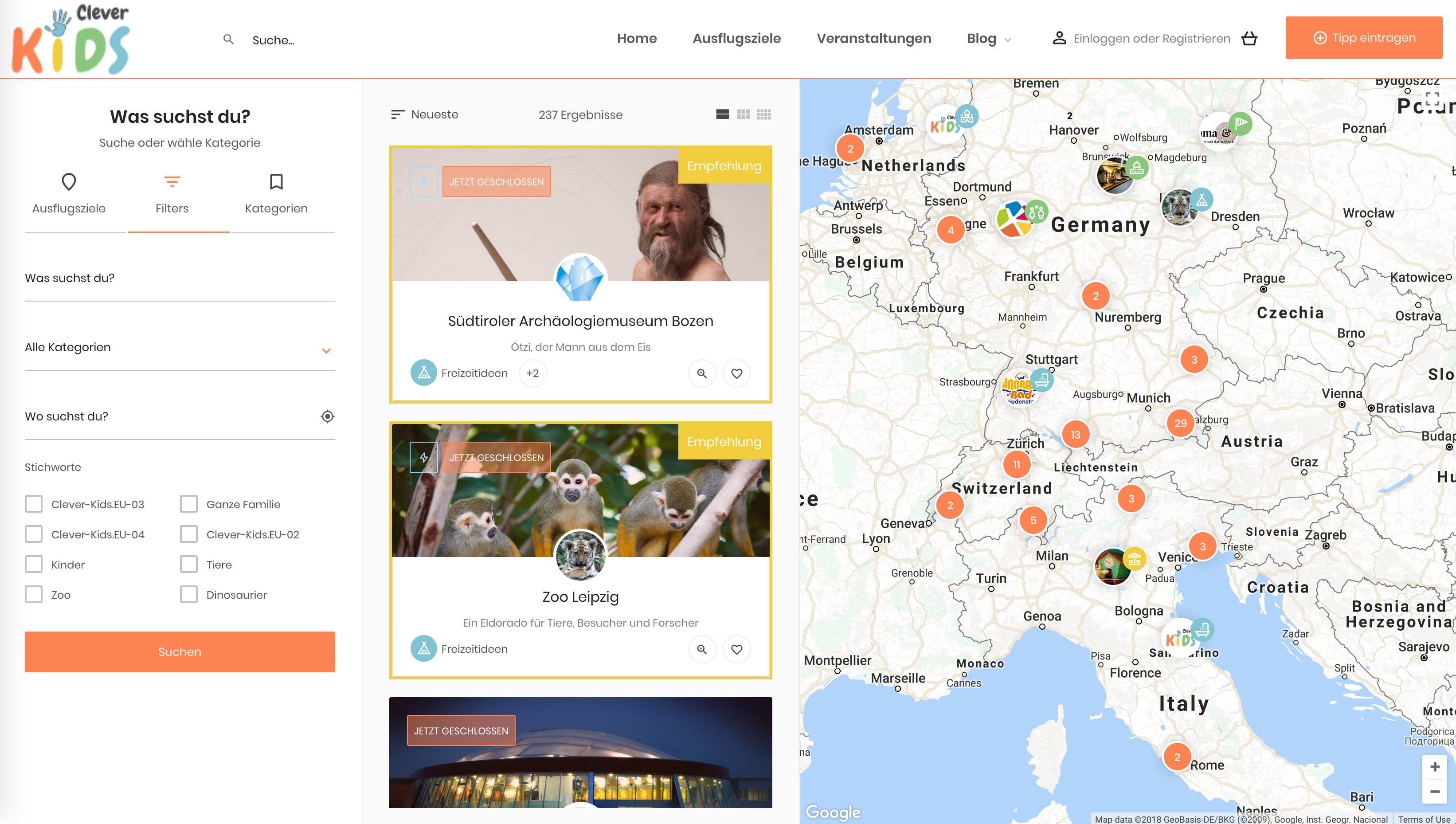The image size is (1456, 824).
Task: Switch to single-column list view
Action: click(722, 114)
